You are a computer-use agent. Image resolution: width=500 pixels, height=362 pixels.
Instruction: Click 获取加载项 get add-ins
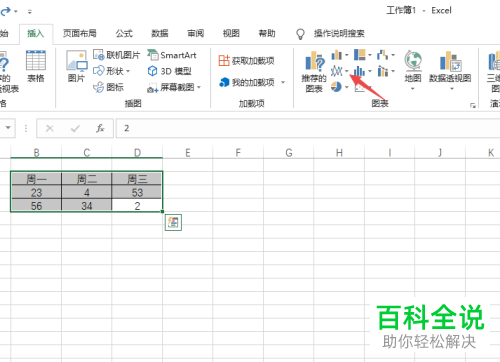[x=246, y=61]
